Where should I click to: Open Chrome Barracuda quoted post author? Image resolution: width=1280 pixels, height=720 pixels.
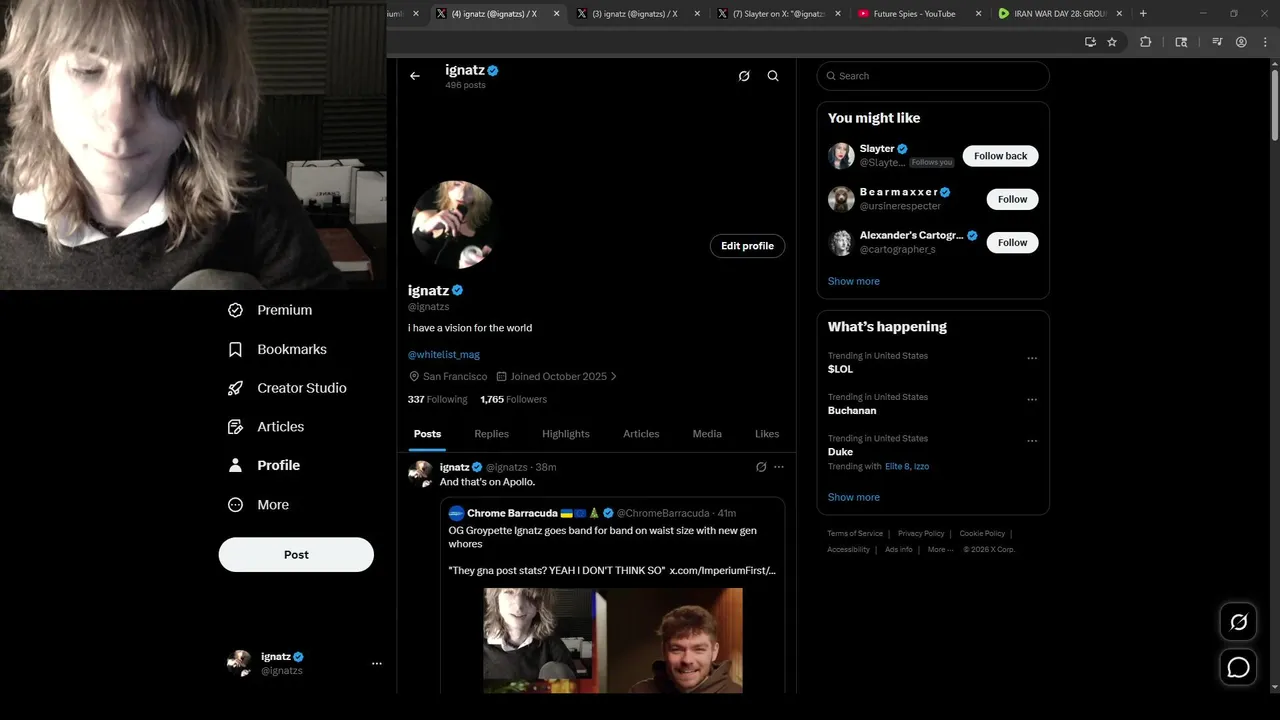pos(513,513)
